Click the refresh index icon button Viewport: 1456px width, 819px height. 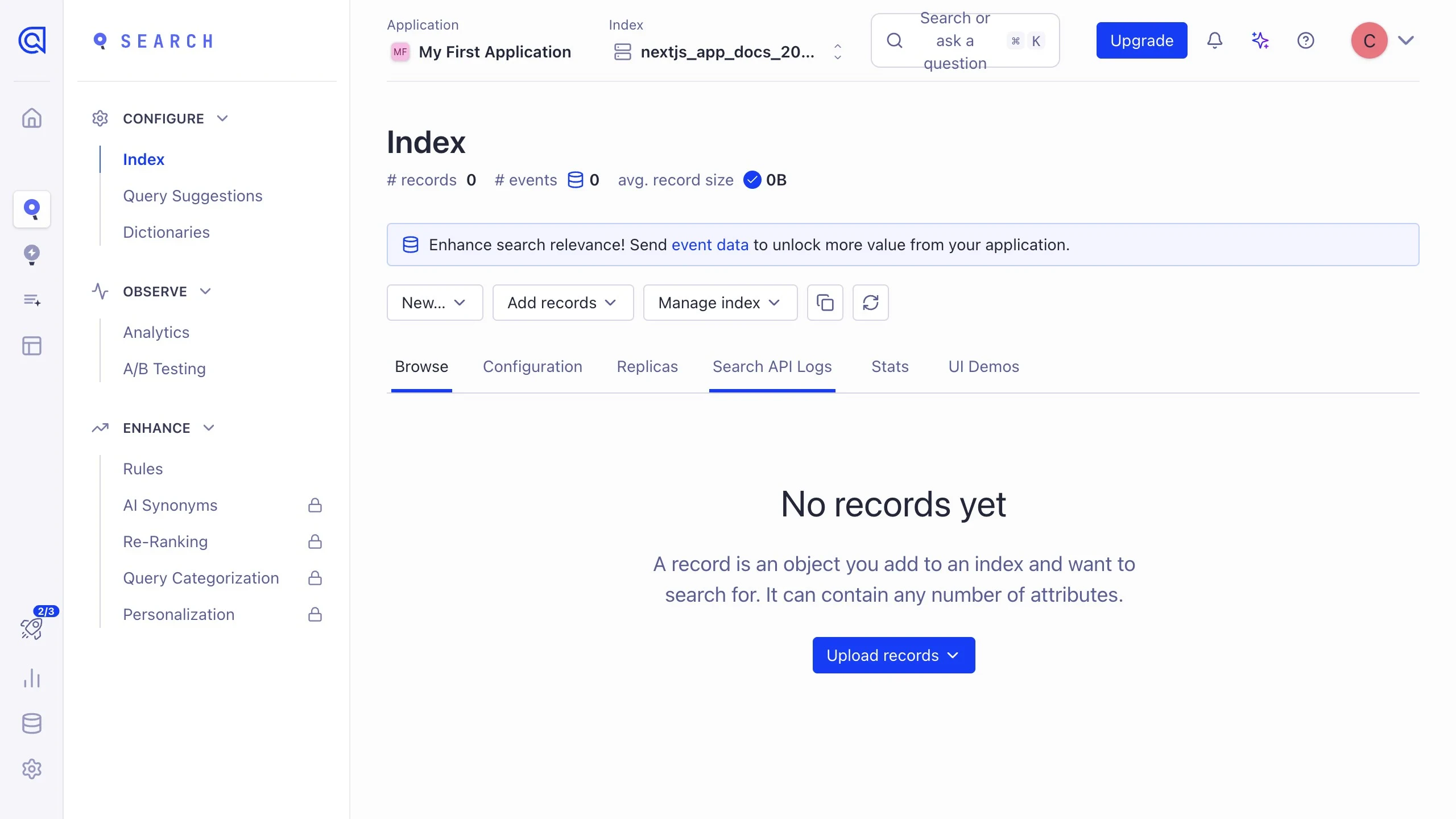tap(871, 303)
